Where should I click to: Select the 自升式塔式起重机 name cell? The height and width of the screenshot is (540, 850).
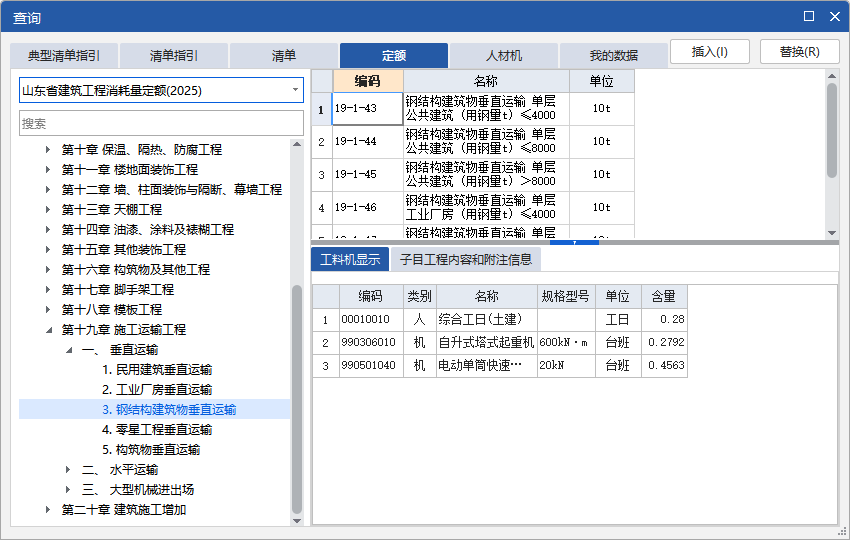[487, 342]
